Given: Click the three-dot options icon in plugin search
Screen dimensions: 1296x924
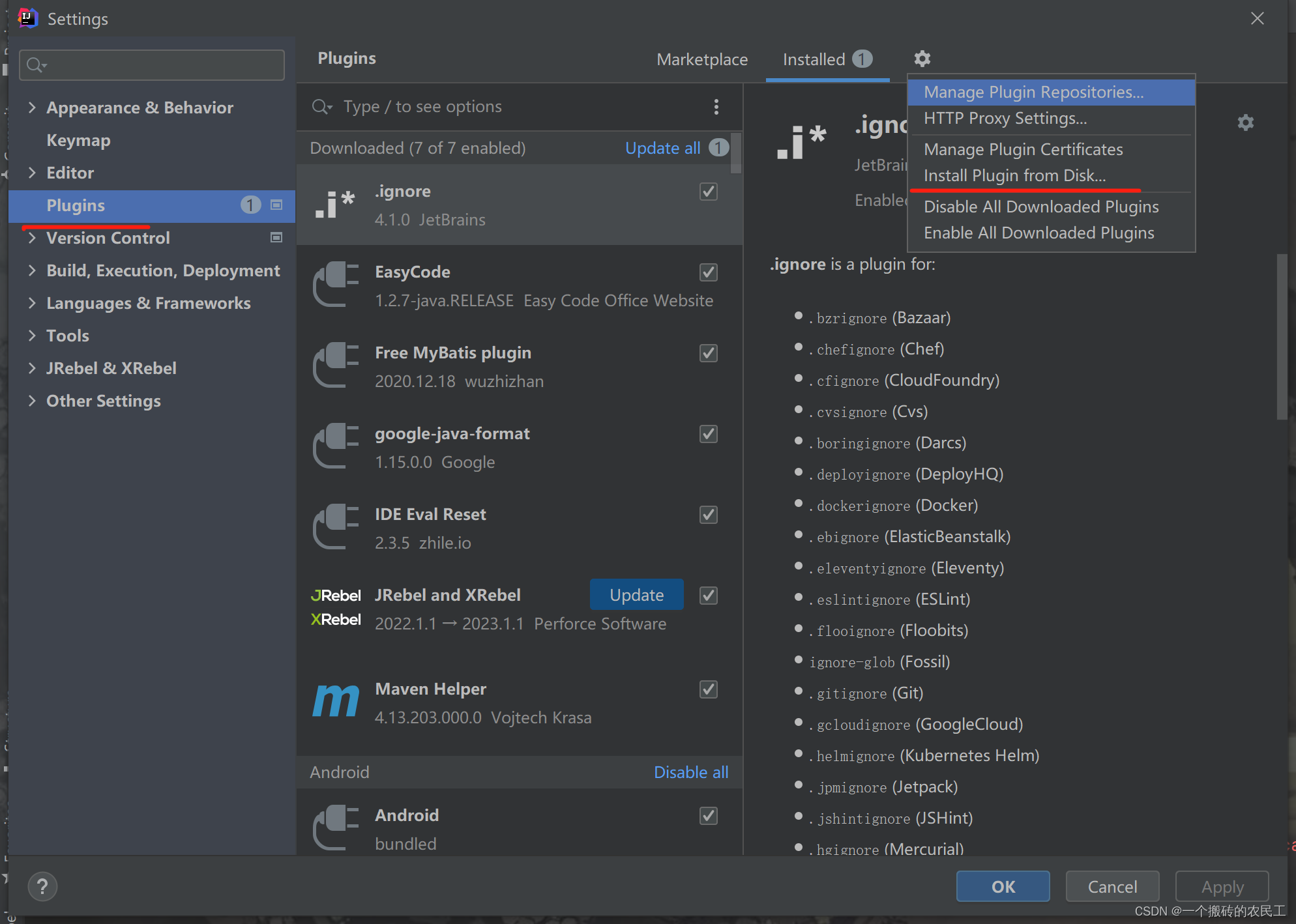Looking at the screenshot, I should 716,107.
